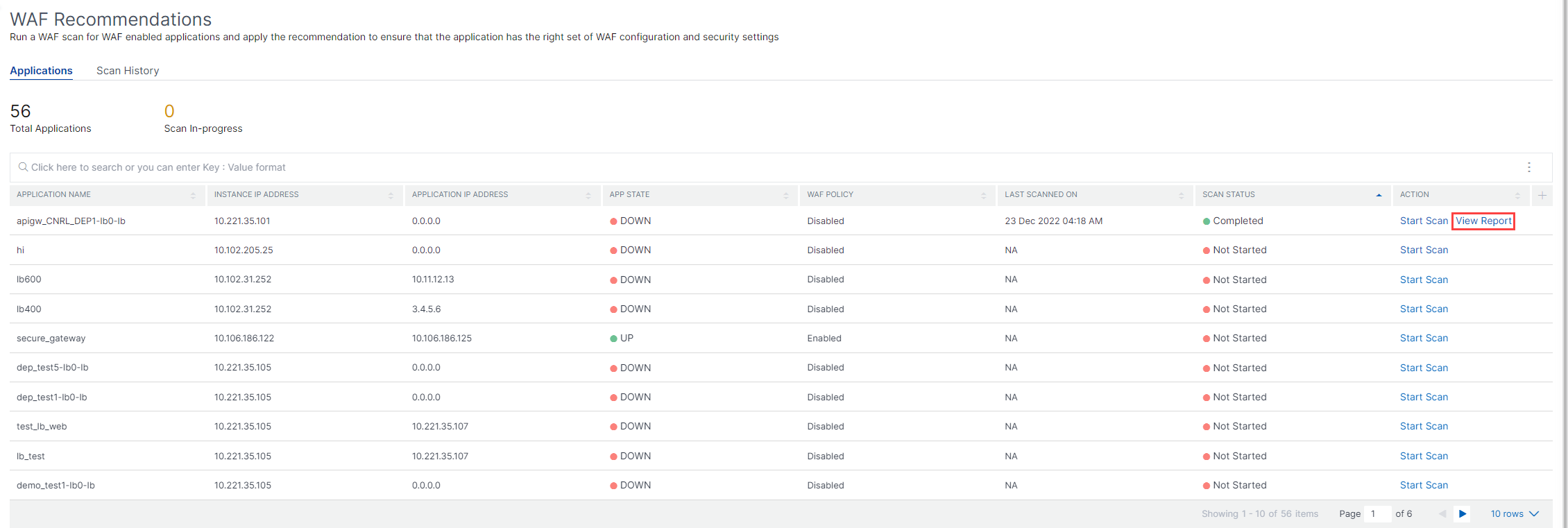Viewport: 1568px width, 528px height.
Task: Sort by WAF Policy column
Action: 984,196
